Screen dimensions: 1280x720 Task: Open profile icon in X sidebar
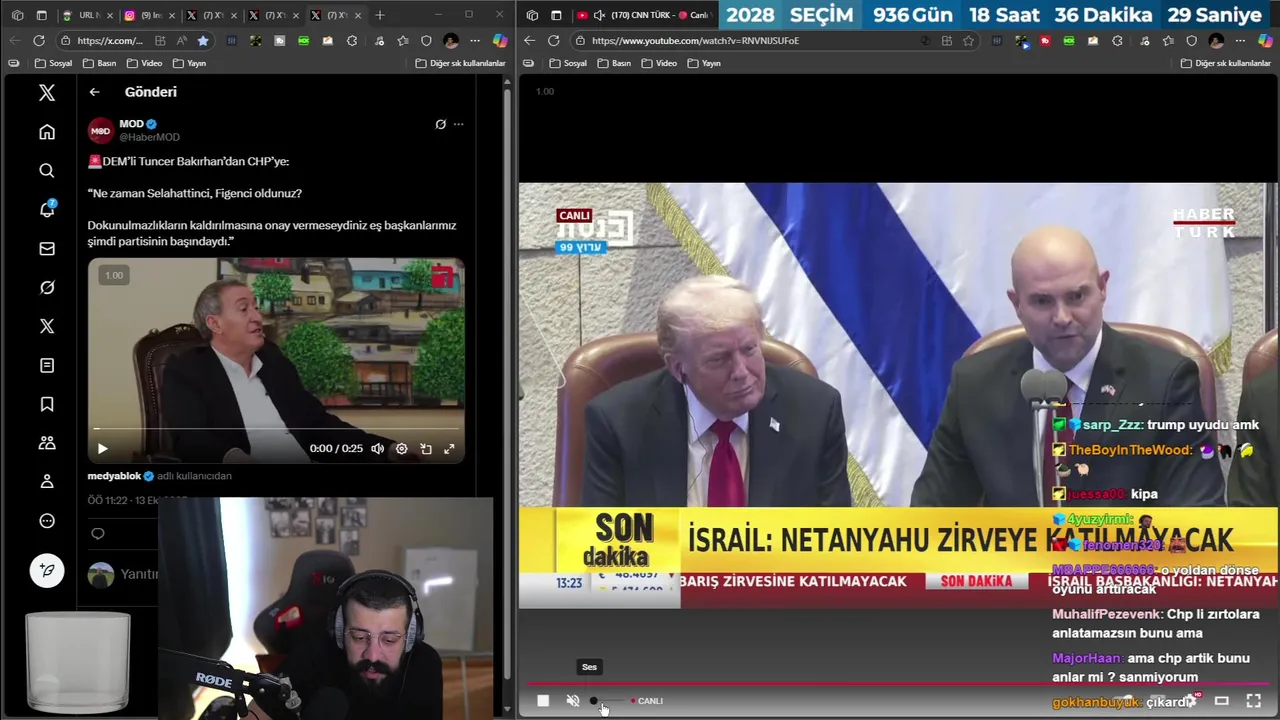(47, 482)
